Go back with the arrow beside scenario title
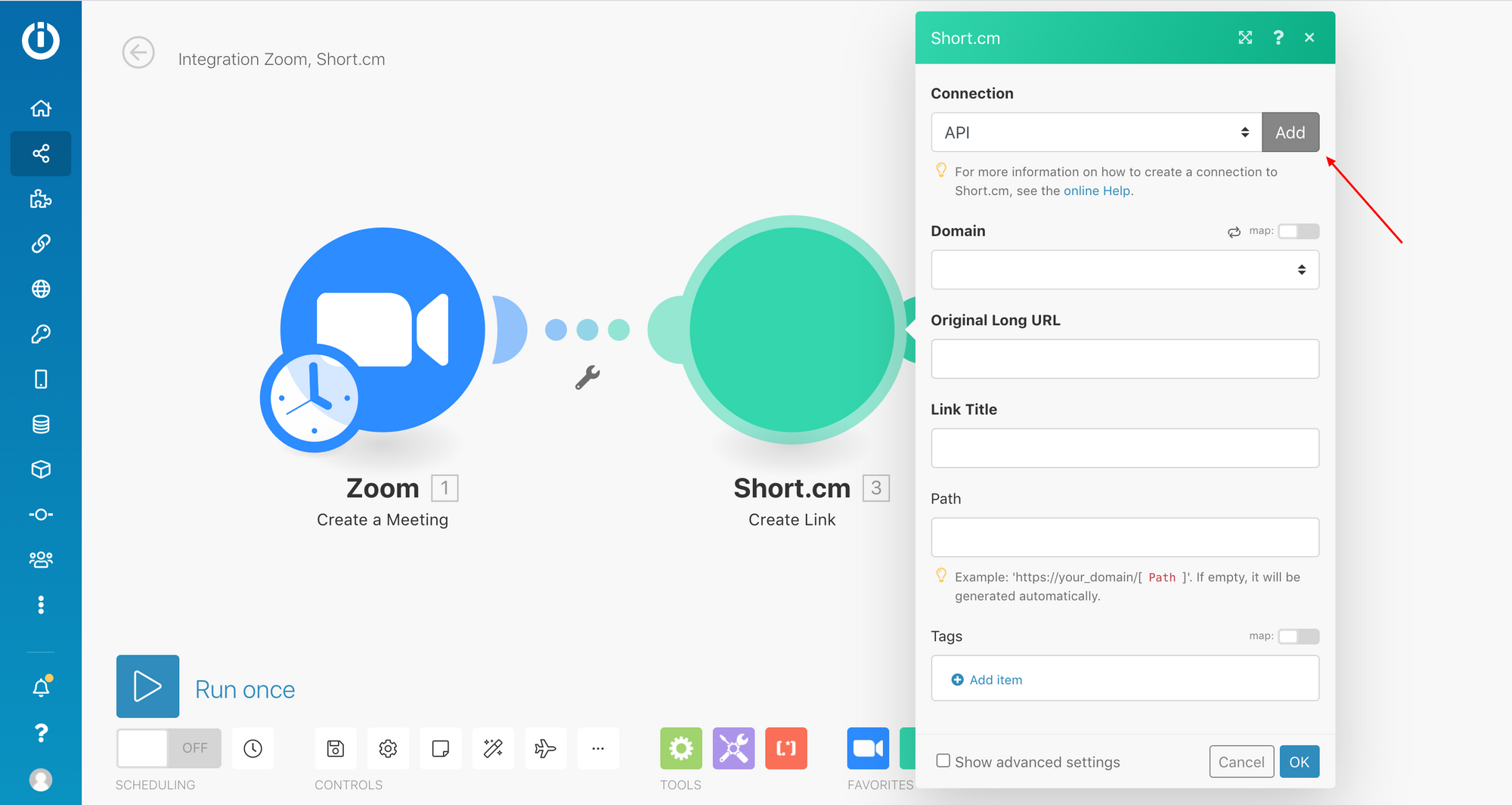Image resolution: width=1512 pixels, height=805 pixels. (138, 53)
